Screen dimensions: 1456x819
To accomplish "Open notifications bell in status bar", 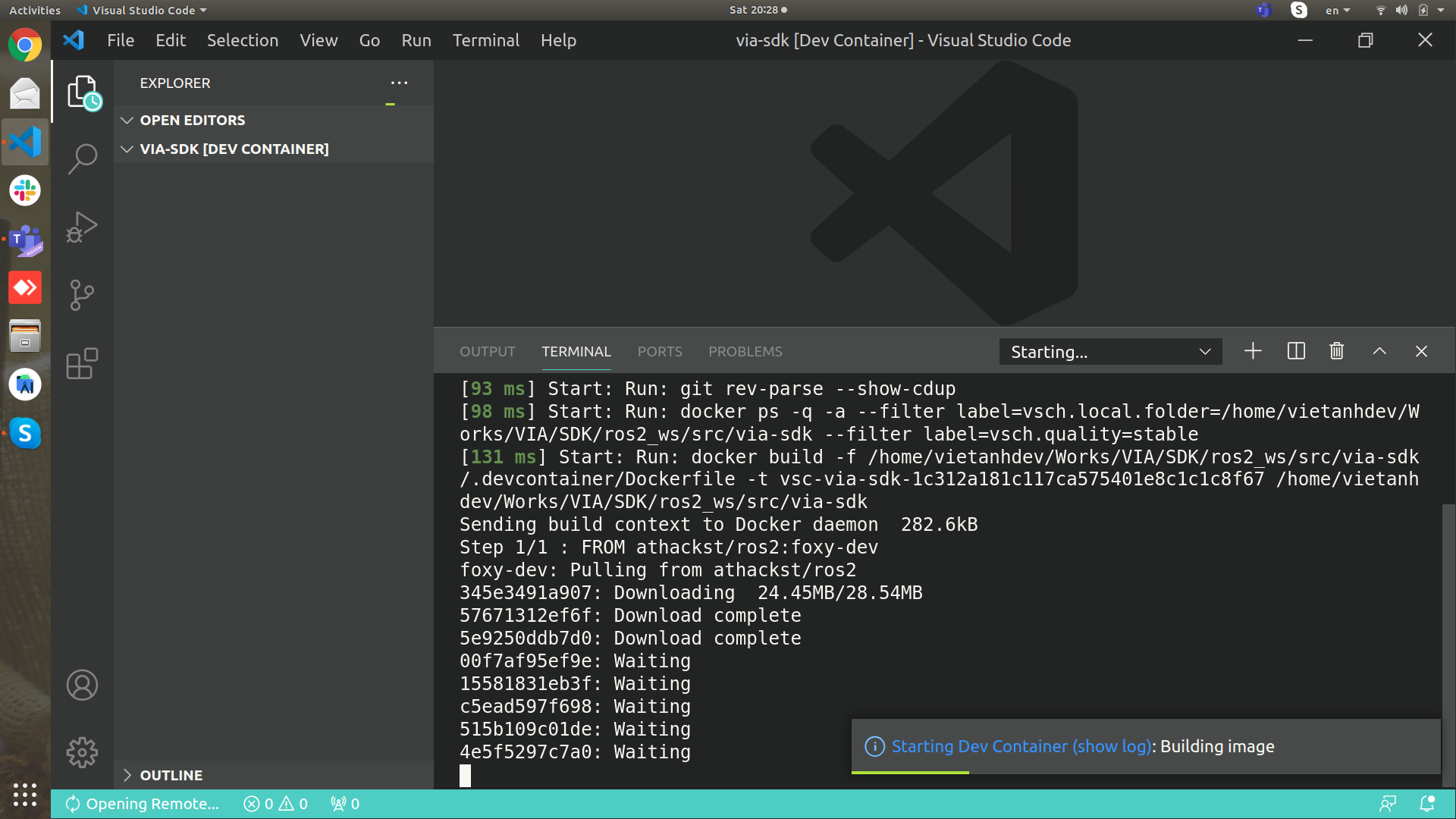I will [x=1426, y=804].
